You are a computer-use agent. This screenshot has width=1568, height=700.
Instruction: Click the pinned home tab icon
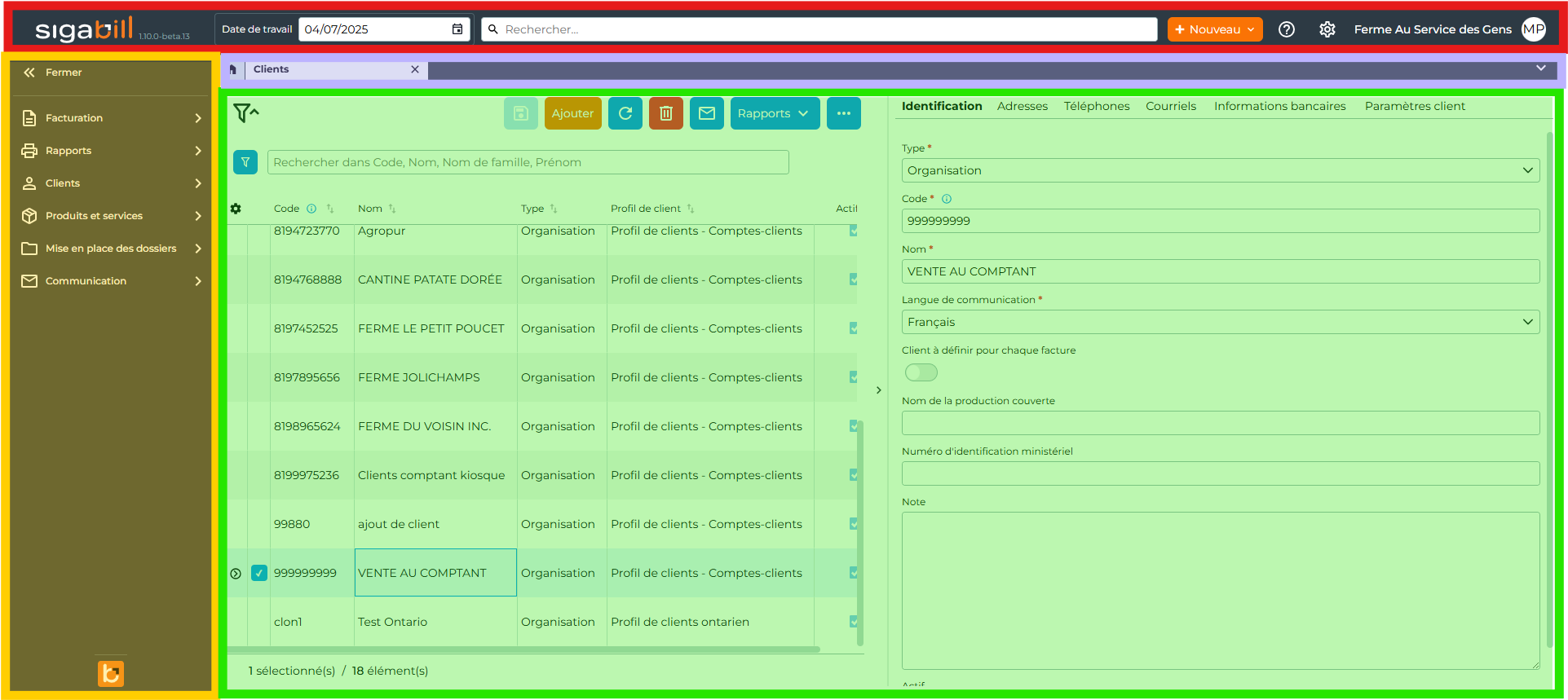click(x=233, y=69)
